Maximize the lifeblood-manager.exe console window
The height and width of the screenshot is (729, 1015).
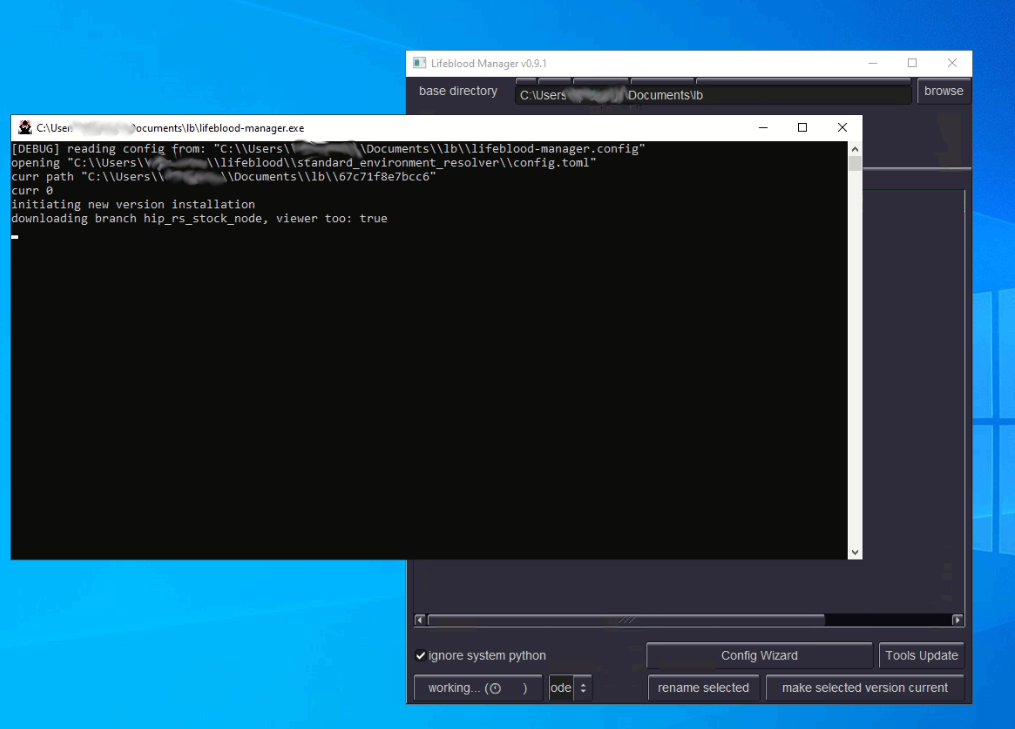(802, 128)
